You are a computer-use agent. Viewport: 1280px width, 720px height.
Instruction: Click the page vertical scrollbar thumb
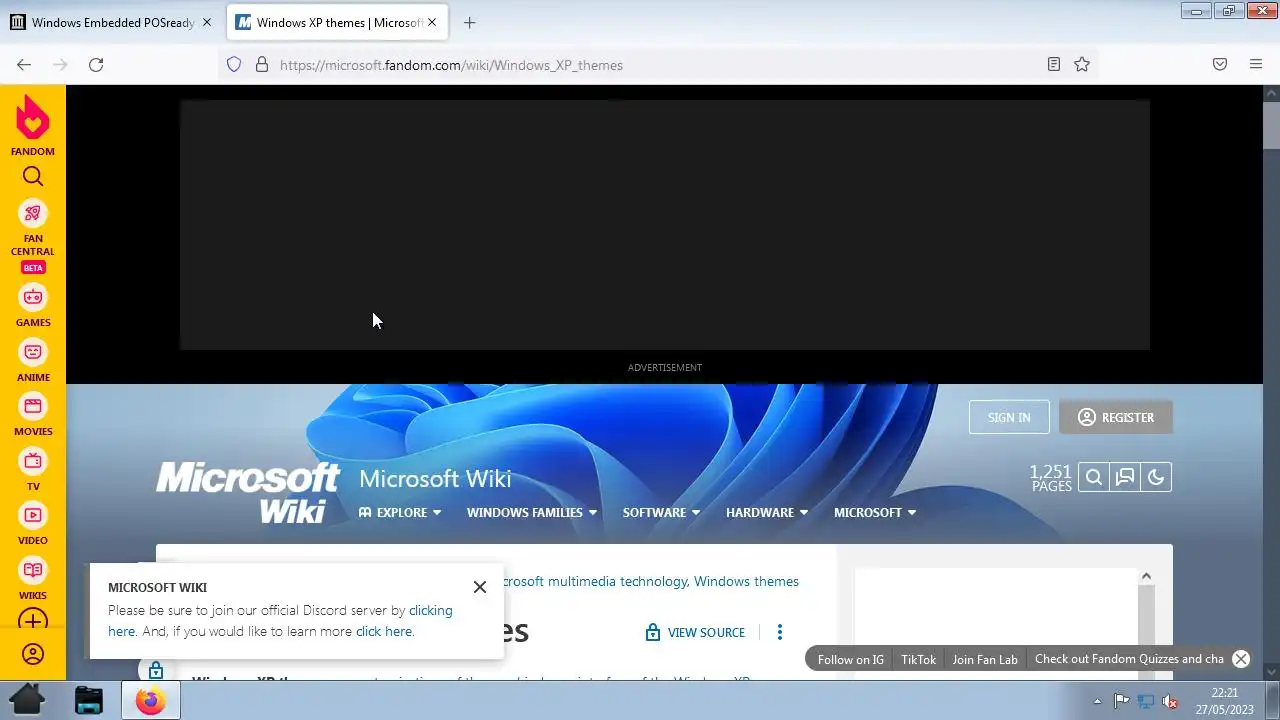[1271, 125]
